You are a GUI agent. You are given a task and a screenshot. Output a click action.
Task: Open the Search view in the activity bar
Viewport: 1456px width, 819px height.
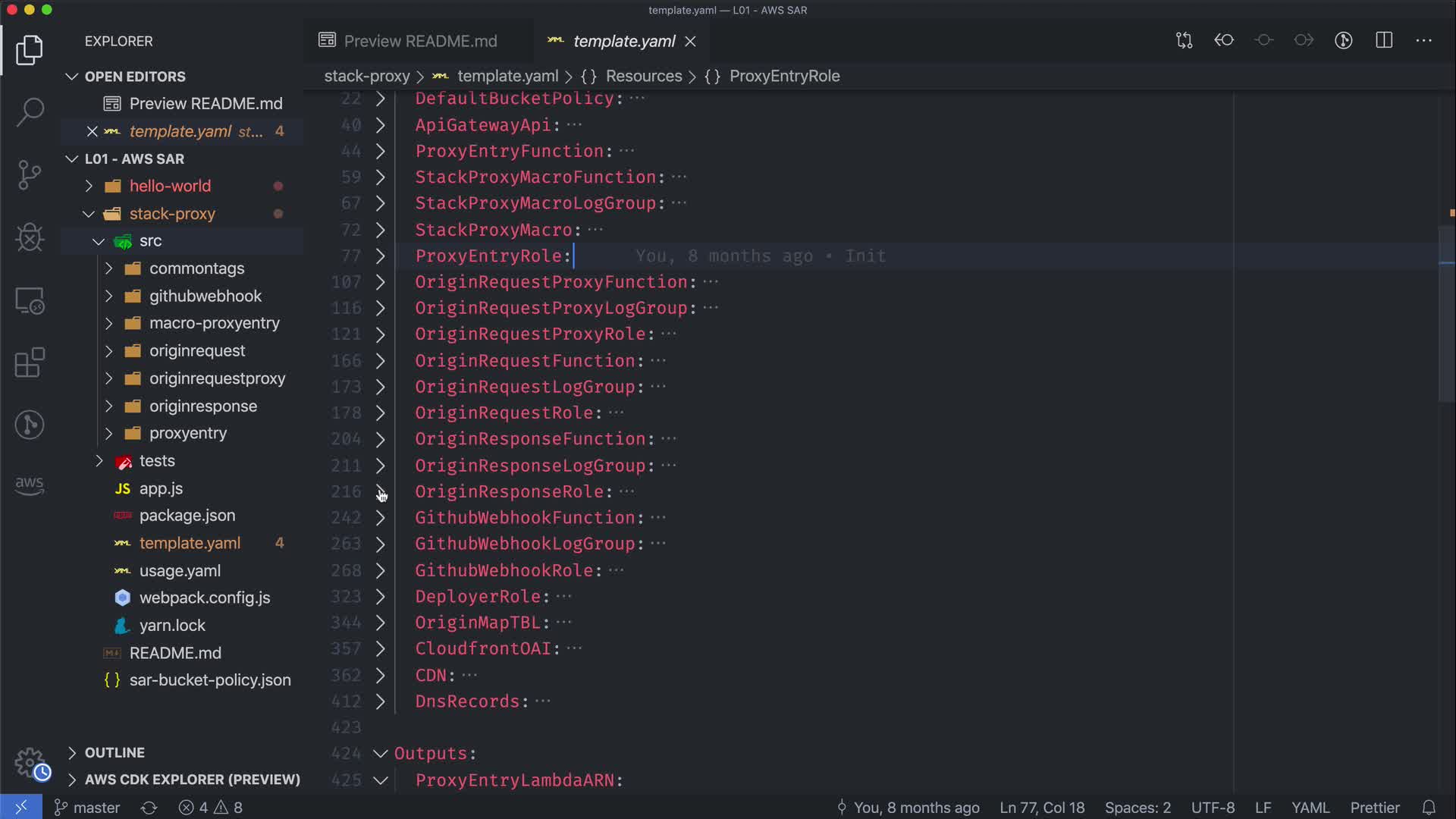click(30, 112)
